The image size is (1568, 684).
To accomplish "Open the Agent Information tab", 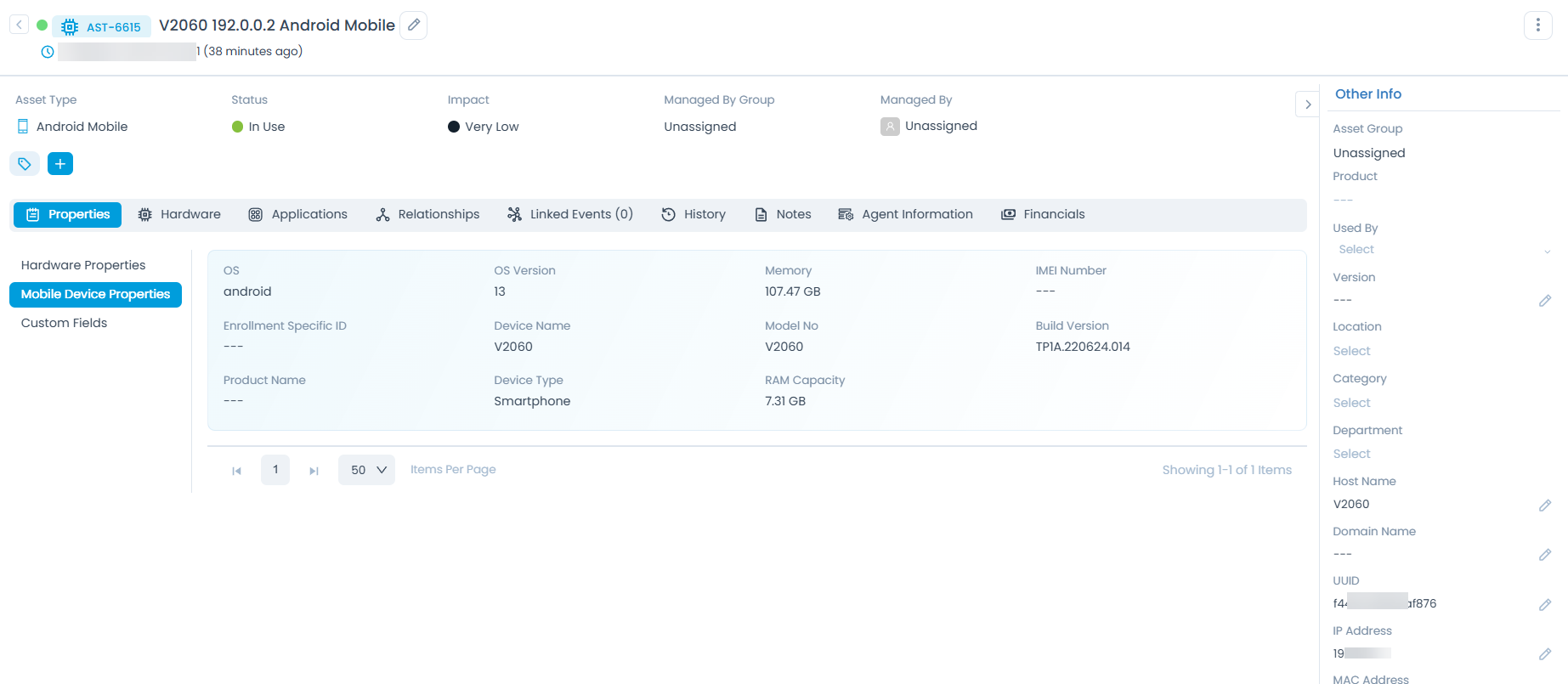I will [x=905, y=215].
